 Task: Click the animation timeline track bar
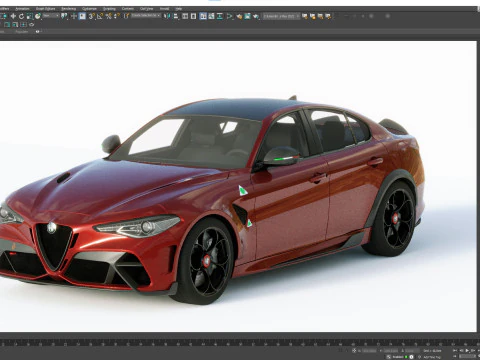coord(240,343)
